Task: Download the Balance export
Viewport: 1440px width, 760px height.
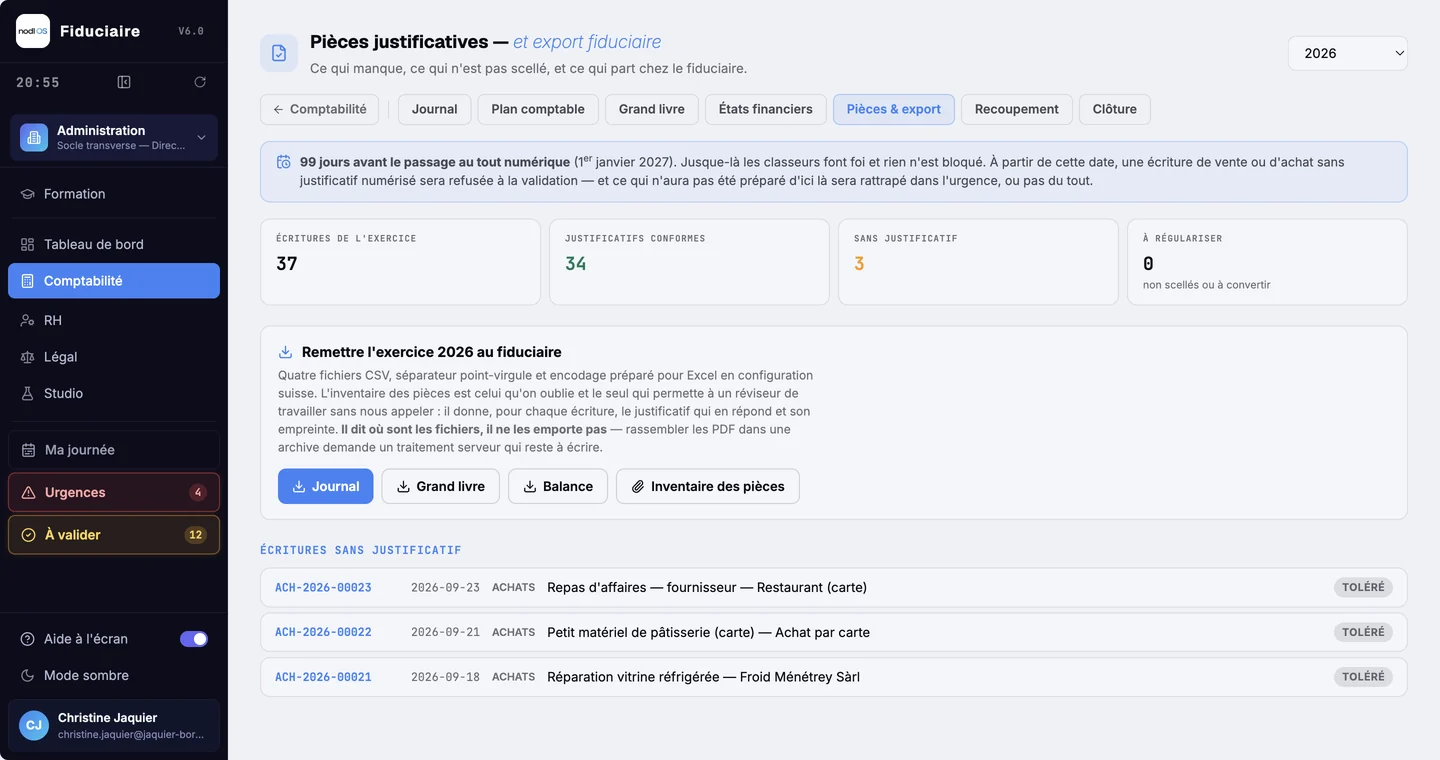Action: coord(558,486)
